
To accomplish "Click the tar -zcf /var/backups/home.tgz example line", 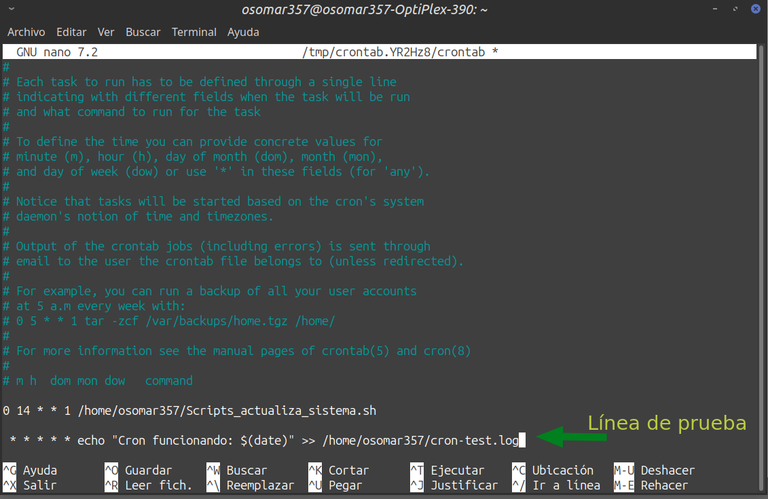I will [x=169, y=321].
